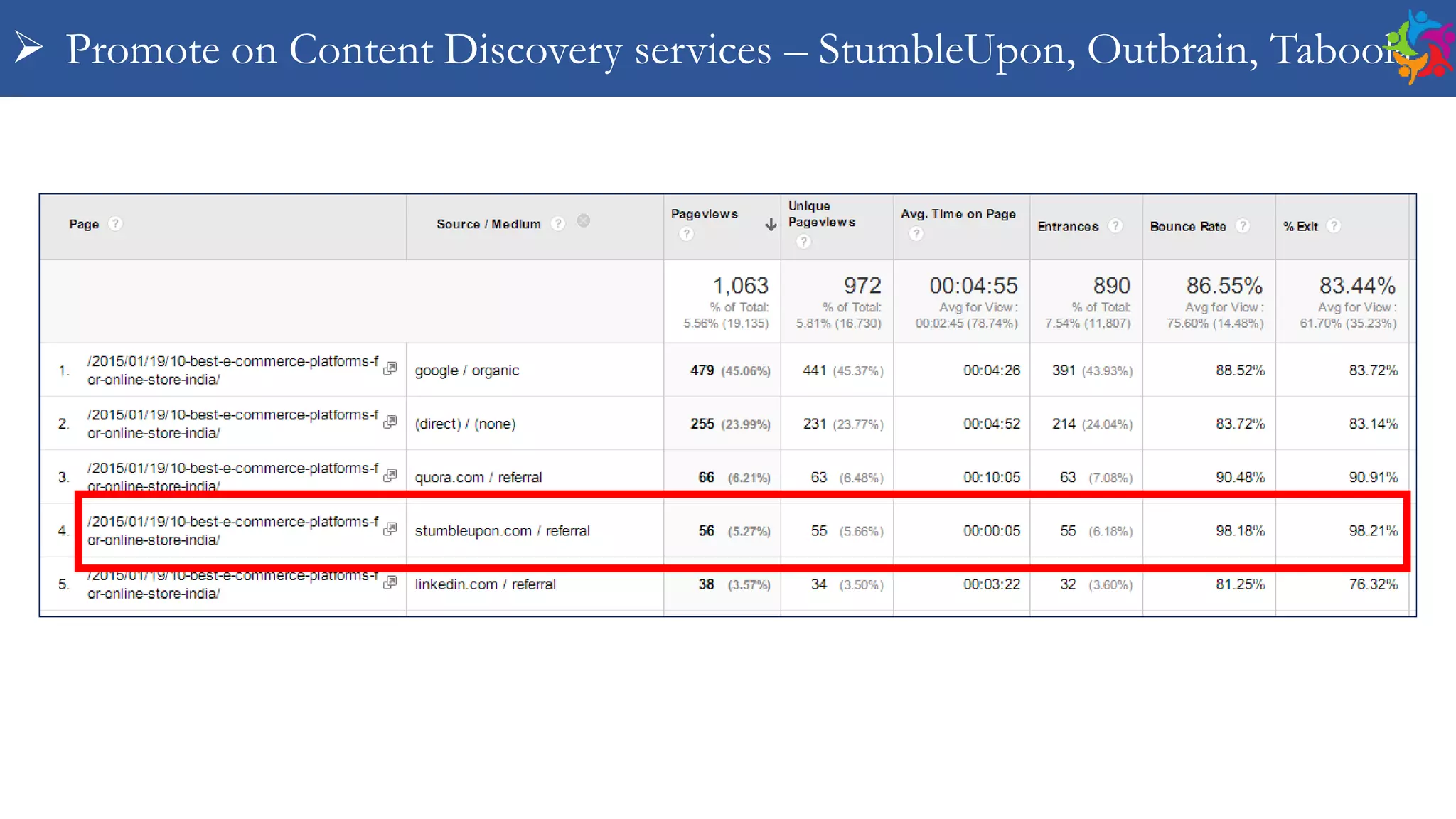Open row 1 e-commerce platforms page link

tap(232, 370)
